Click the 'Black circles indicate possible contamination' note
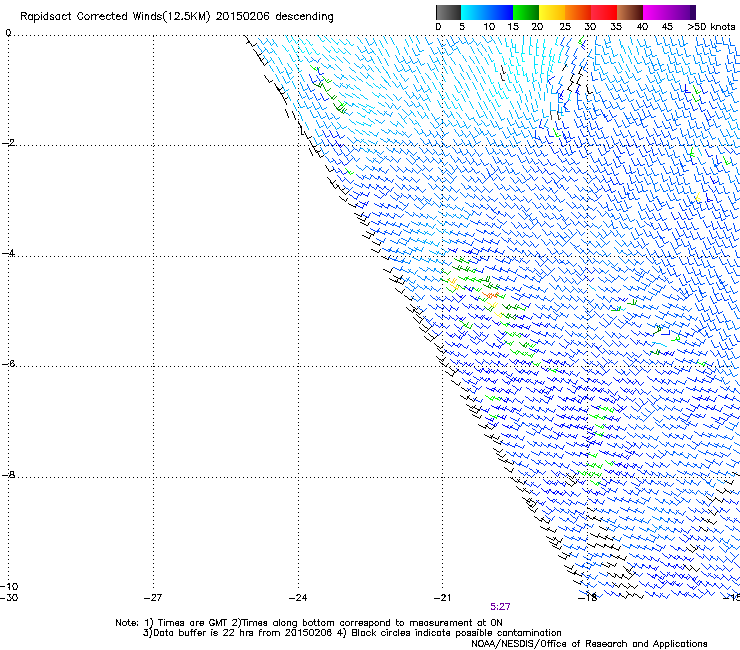The height and width of the screenshot is (650, 740). click(456, 633)
